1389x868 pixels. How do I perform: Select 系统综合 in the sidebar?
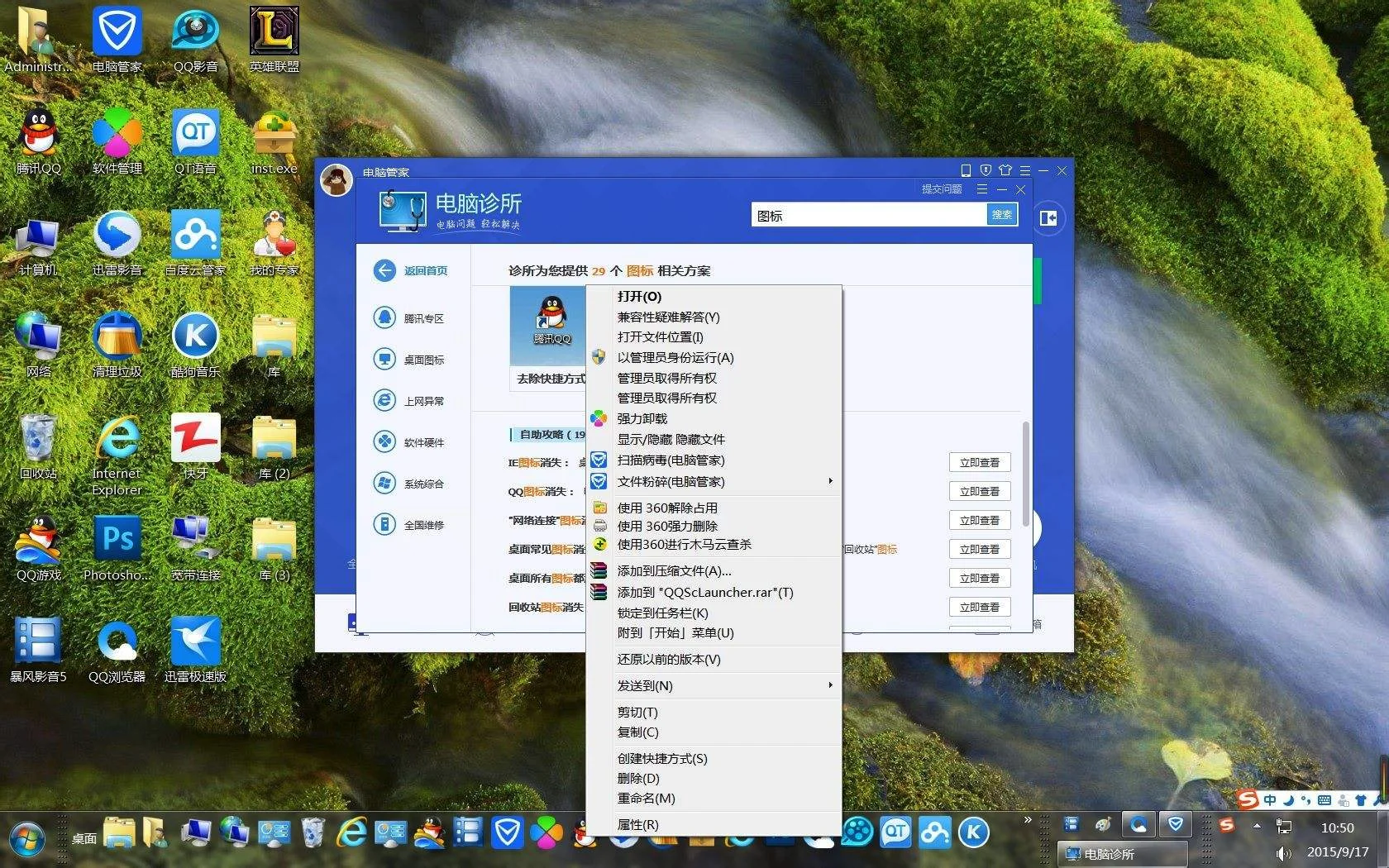click(410, 484)
